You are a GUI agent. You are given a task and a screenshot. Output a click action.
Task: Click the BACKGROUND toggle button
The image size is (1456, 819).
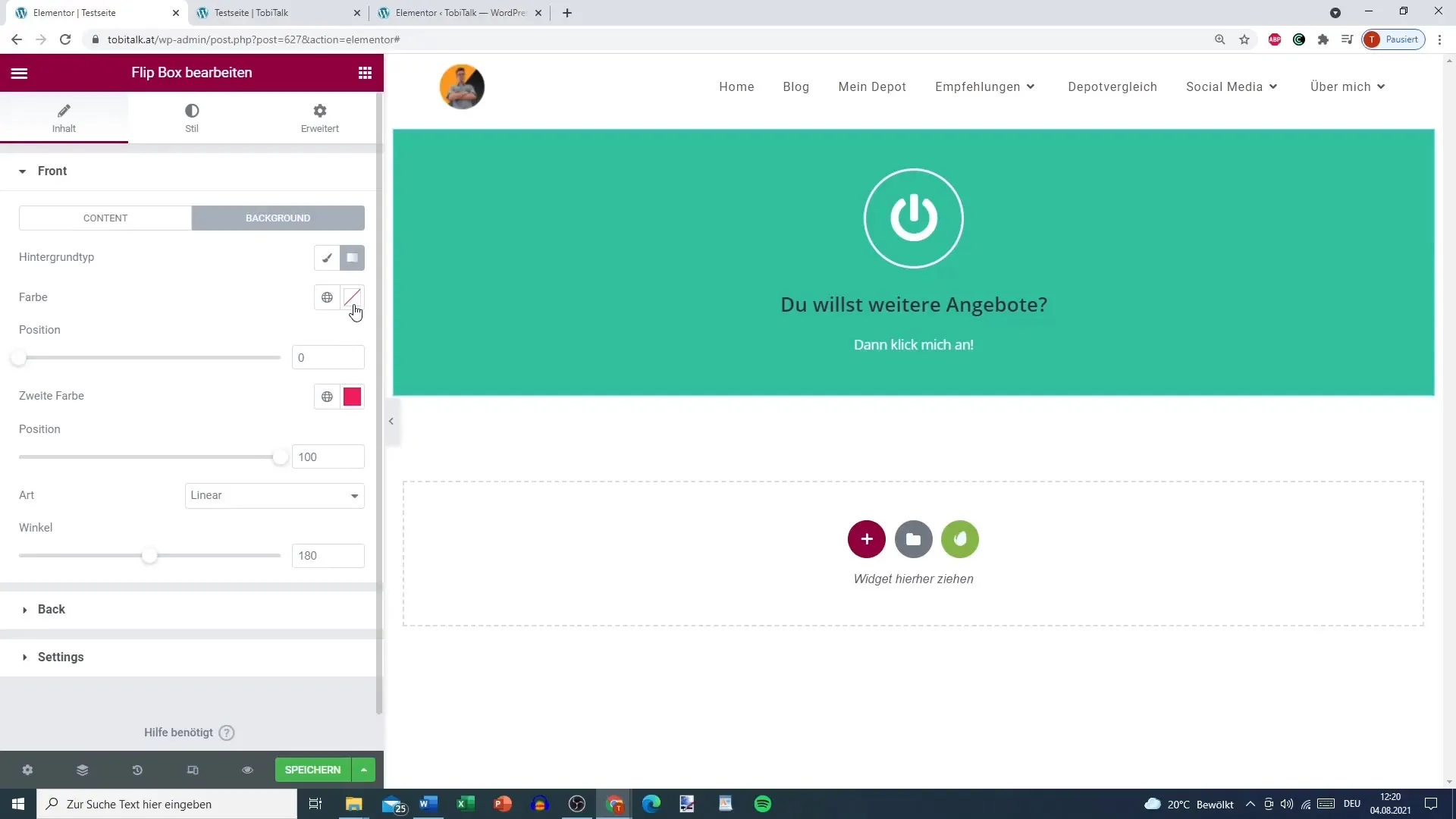click(x=278, y=218)
